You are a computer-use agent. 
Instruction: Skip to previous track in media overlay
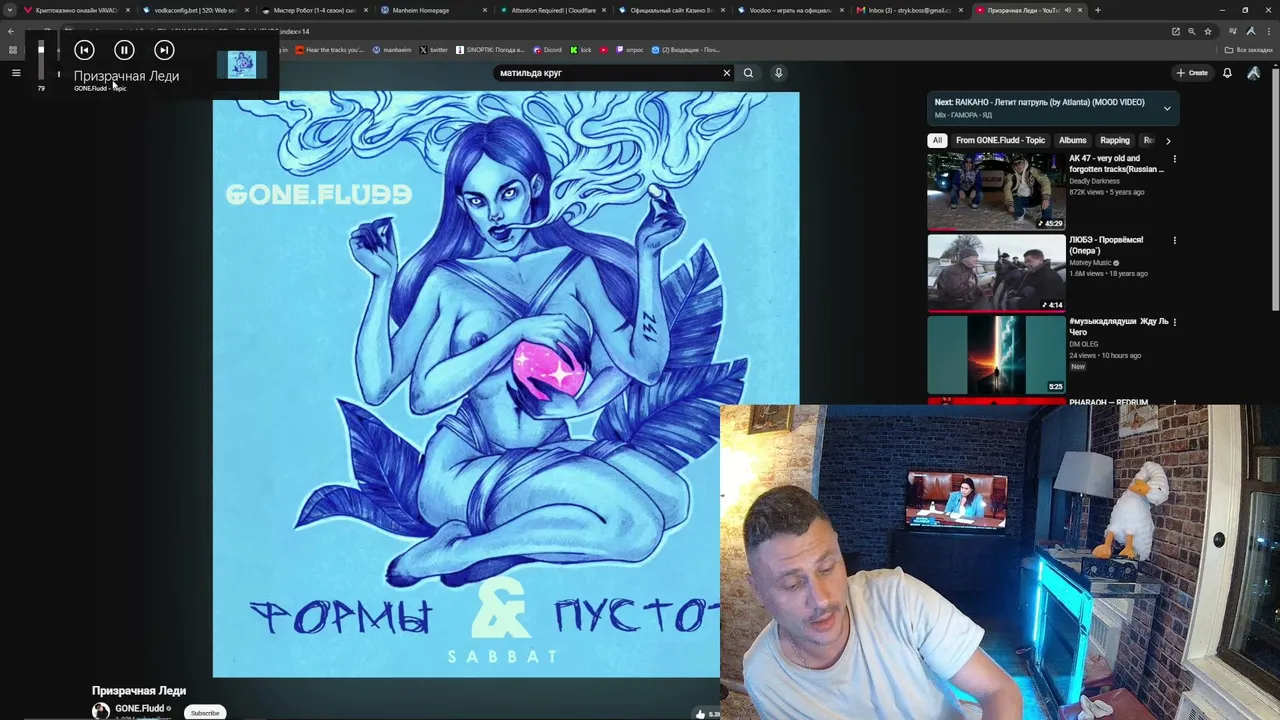pos(84,50)
